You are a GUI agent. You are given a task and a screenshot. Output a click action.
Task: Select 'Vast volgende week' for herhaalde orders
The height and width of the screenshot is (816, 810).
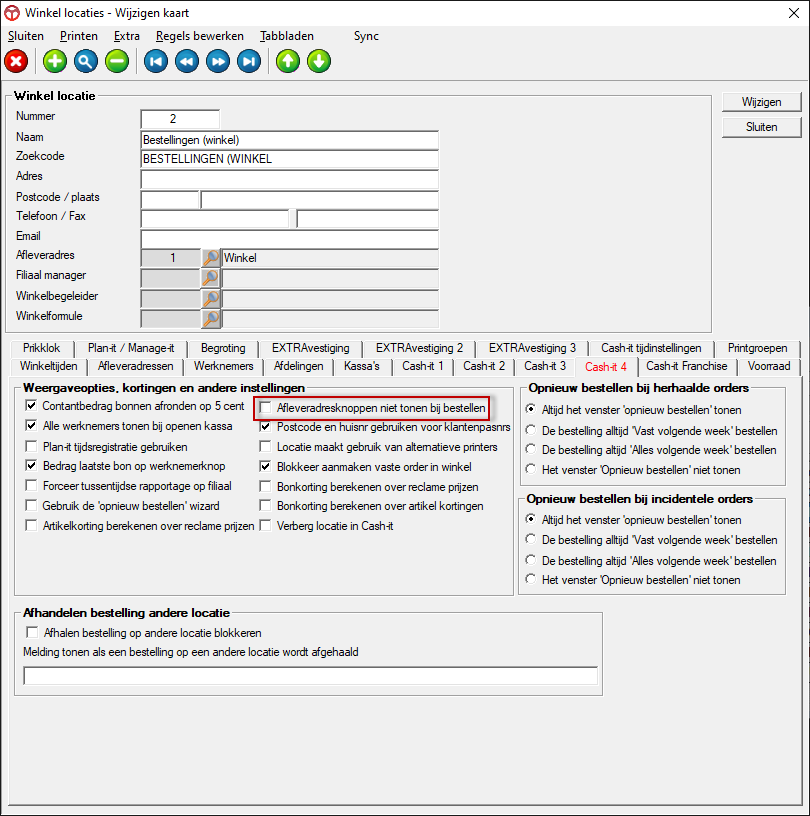530,430
